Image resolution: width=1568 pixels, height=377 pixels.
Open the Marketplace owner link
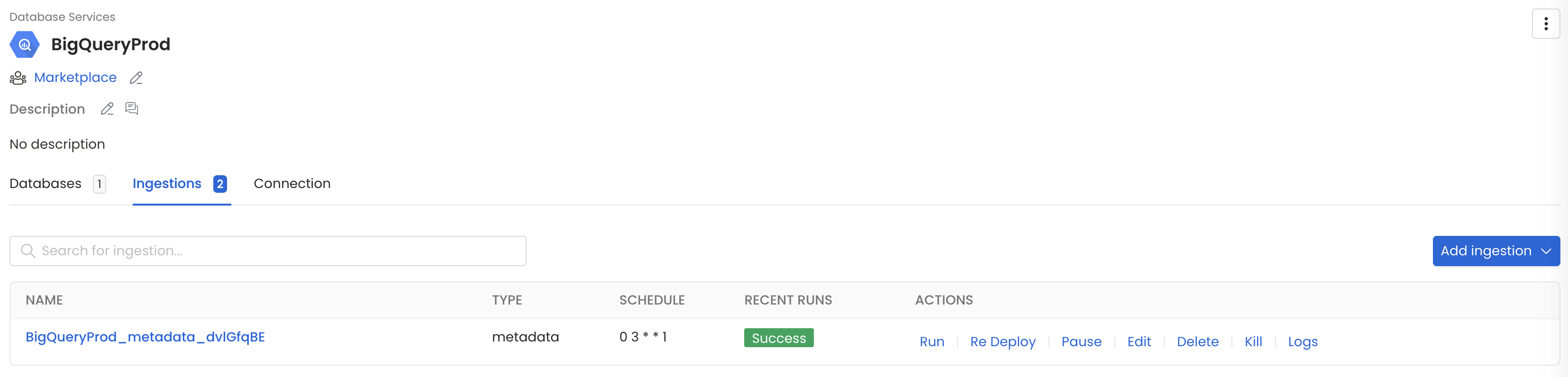pyautogui.click(x=75, y=78)
